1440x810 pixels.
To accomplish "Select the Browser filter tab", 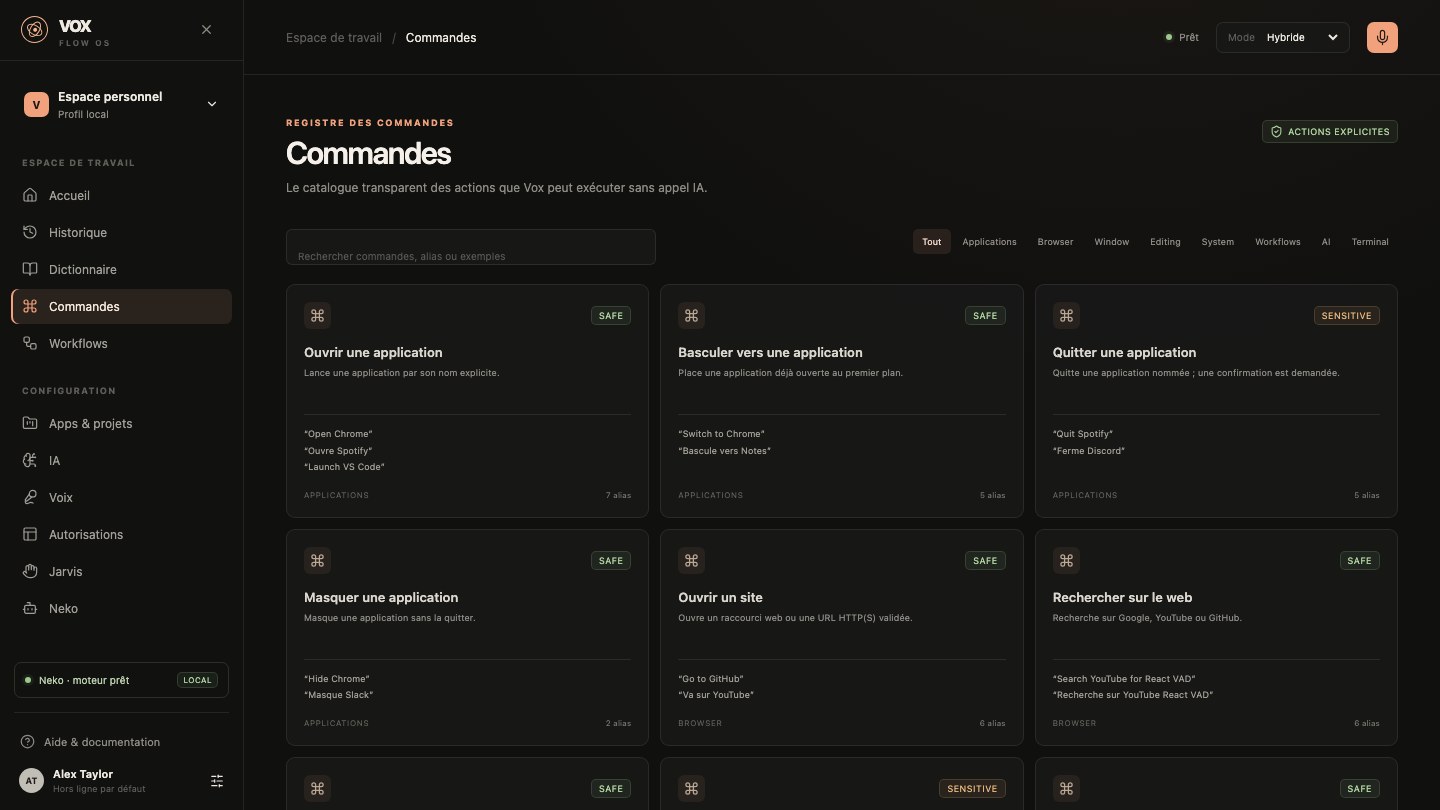I will tap(1055, 242).
